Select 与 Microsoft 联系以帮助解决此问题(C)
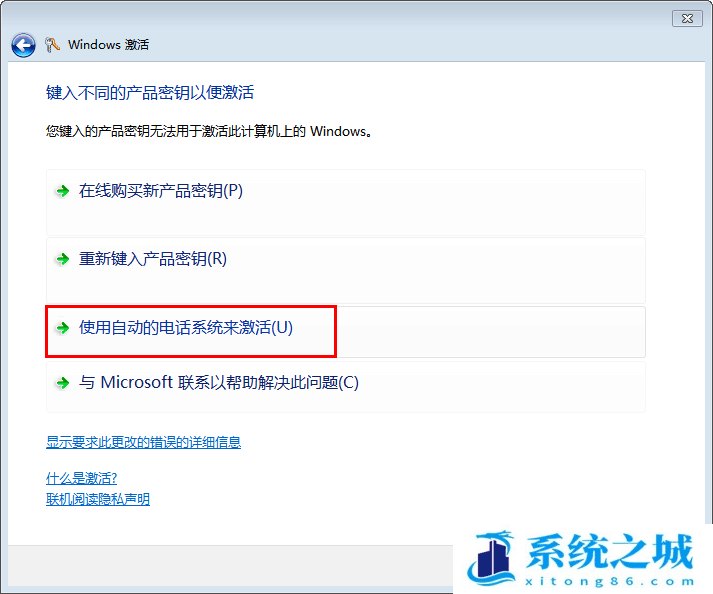This screenshot has height=594, width=713. pyautogui.click(x=346, y=388)
